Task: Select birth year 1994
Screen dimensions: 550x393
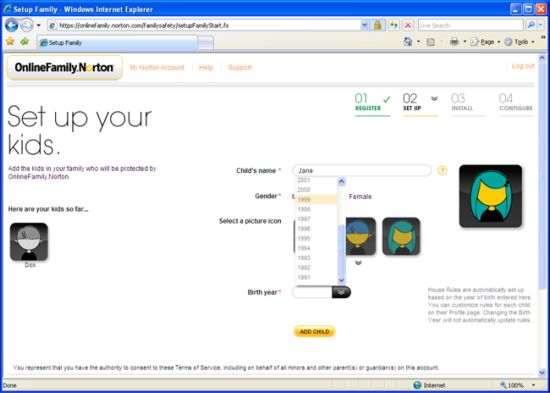Action: coord(316,248)
